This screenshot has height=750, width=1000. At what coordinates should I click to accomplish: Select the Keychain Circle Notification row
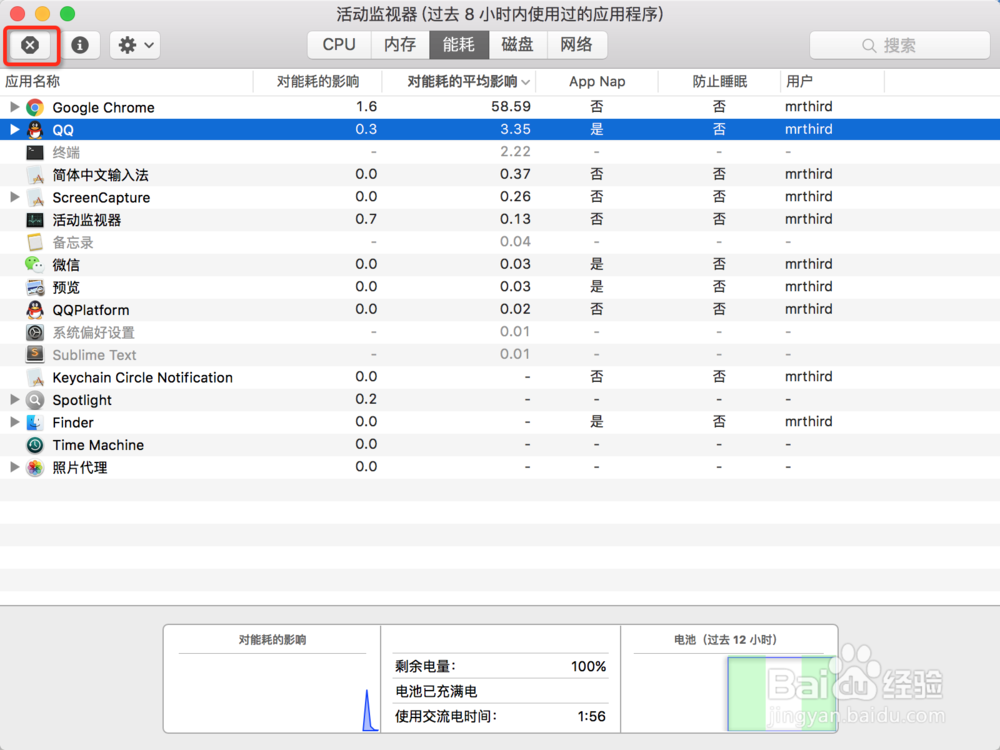pos(142,377)
